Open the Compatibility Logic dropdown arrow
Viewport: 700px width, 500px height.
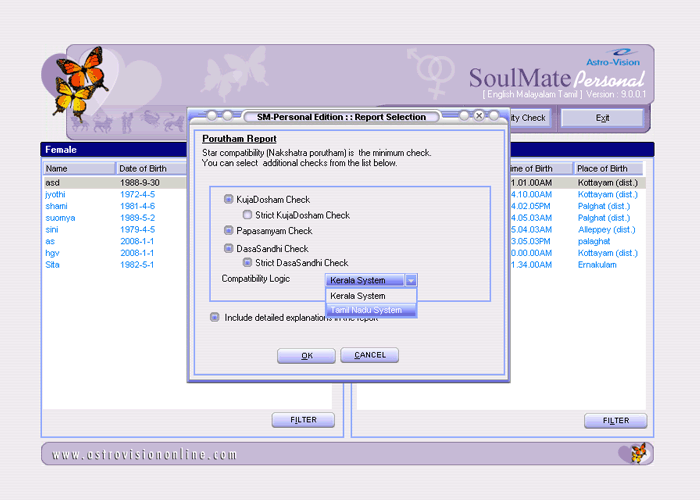click(x=411, y=280)
